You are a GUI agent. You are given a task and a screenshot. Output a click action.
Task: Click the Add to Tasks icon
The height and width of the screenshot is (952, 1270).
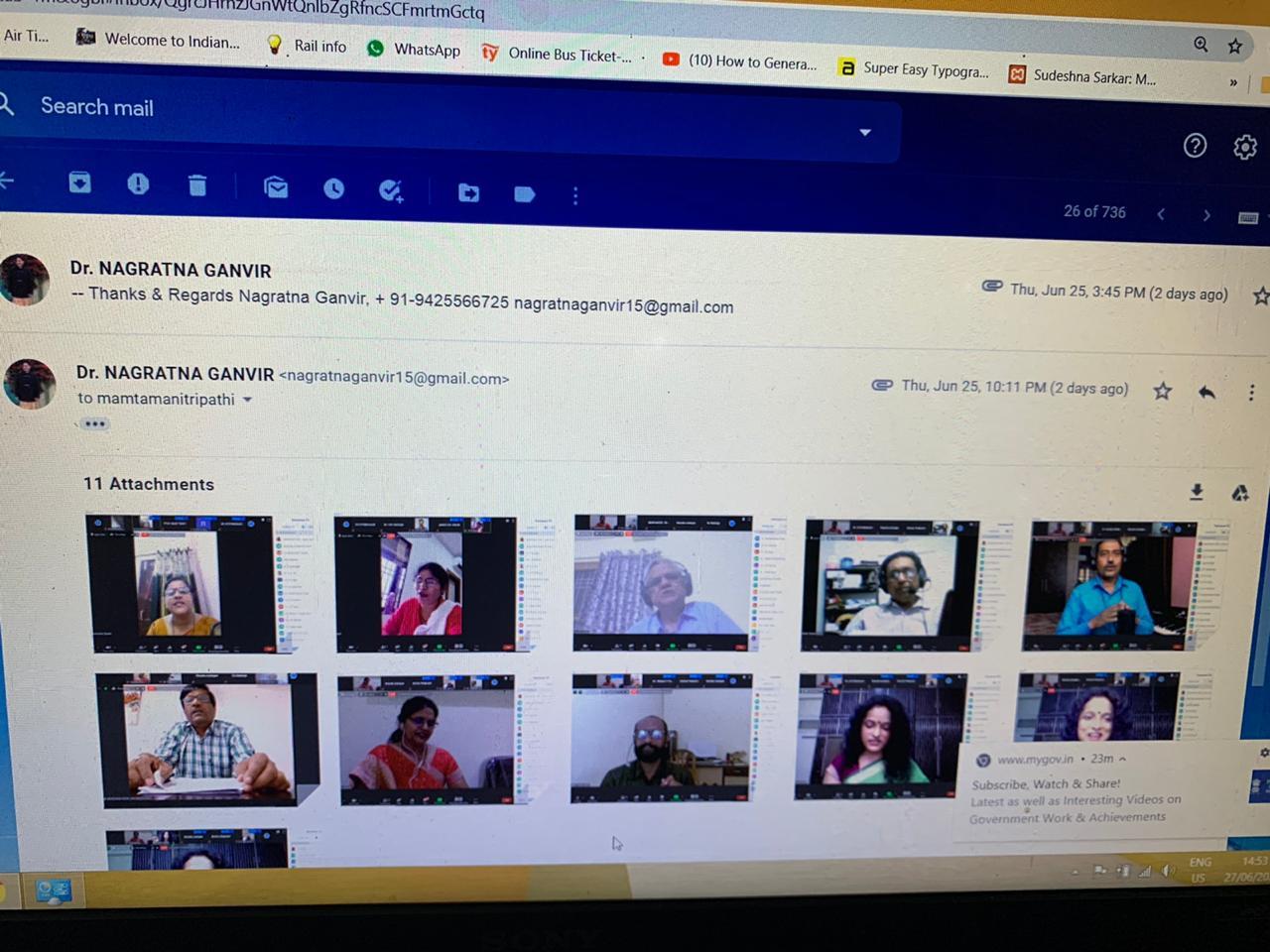coord(391,190)
